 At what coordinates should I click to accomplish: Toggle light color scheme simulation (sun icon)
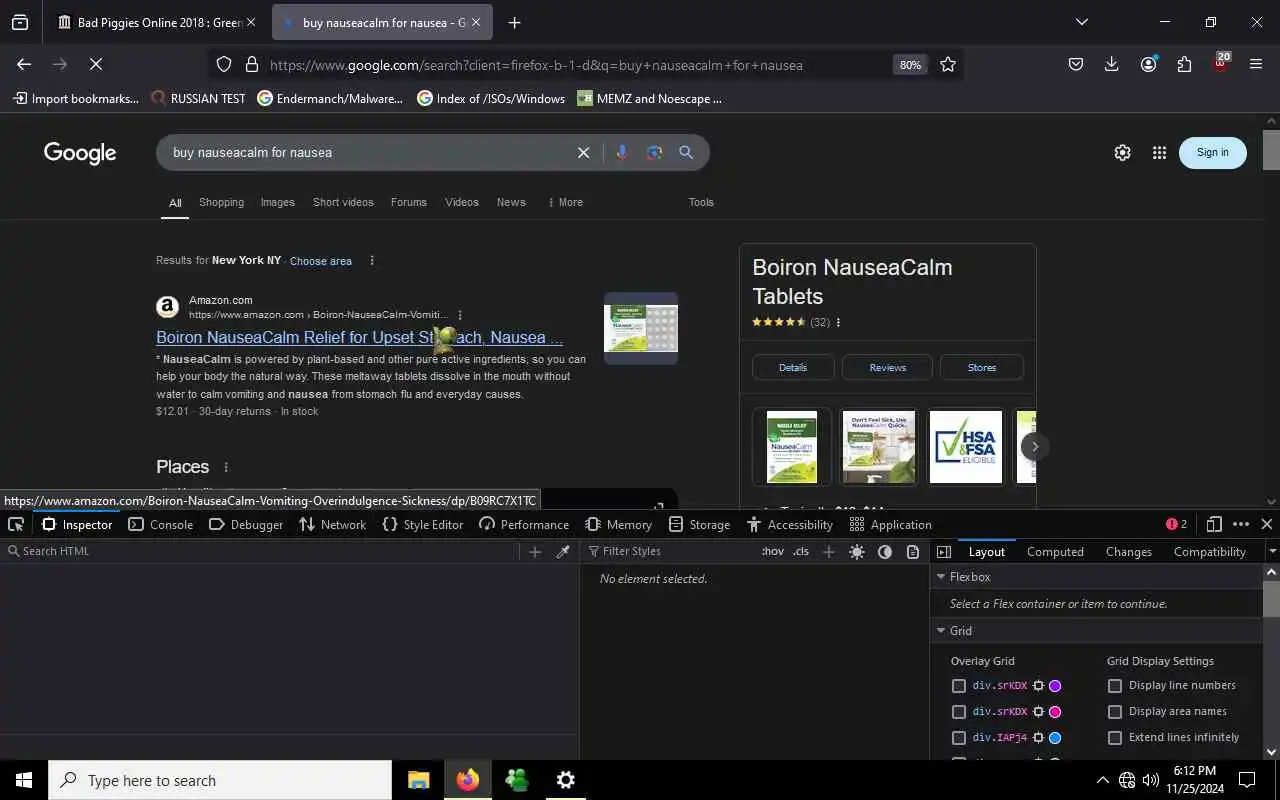point(857,551)
